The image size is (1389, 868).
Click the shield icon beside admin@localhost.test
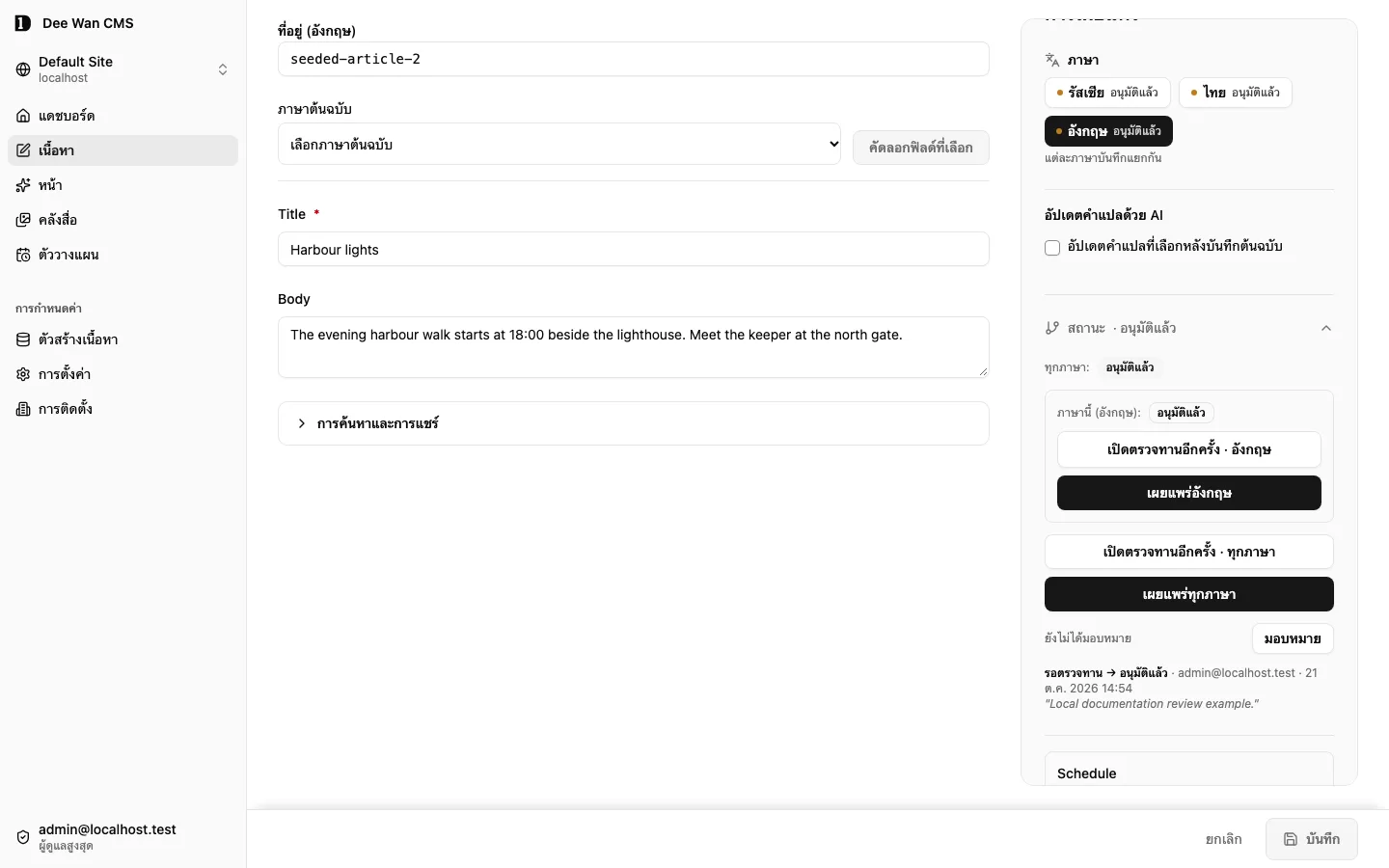(x=23, y=837)
